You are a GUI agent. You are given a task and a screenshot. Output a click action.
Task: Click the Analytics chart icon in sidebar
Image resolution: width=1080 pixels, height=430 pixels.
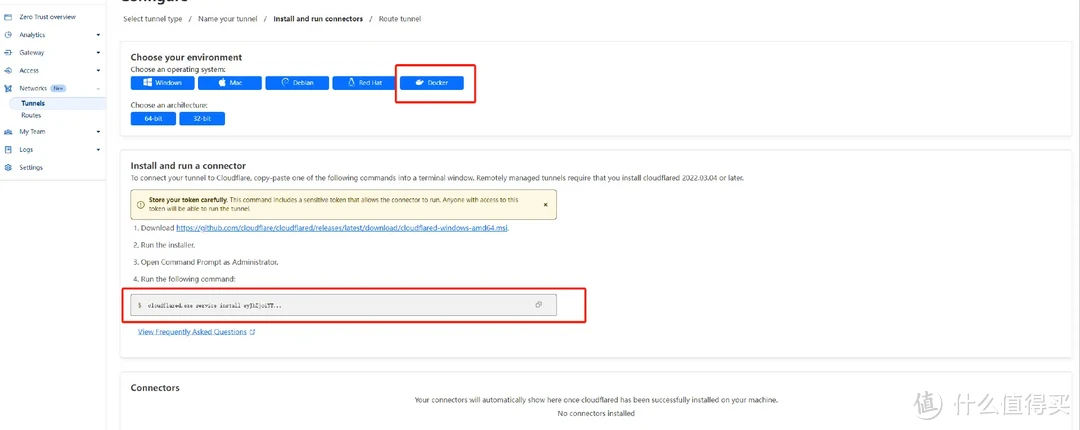click(x=8, y=35)
